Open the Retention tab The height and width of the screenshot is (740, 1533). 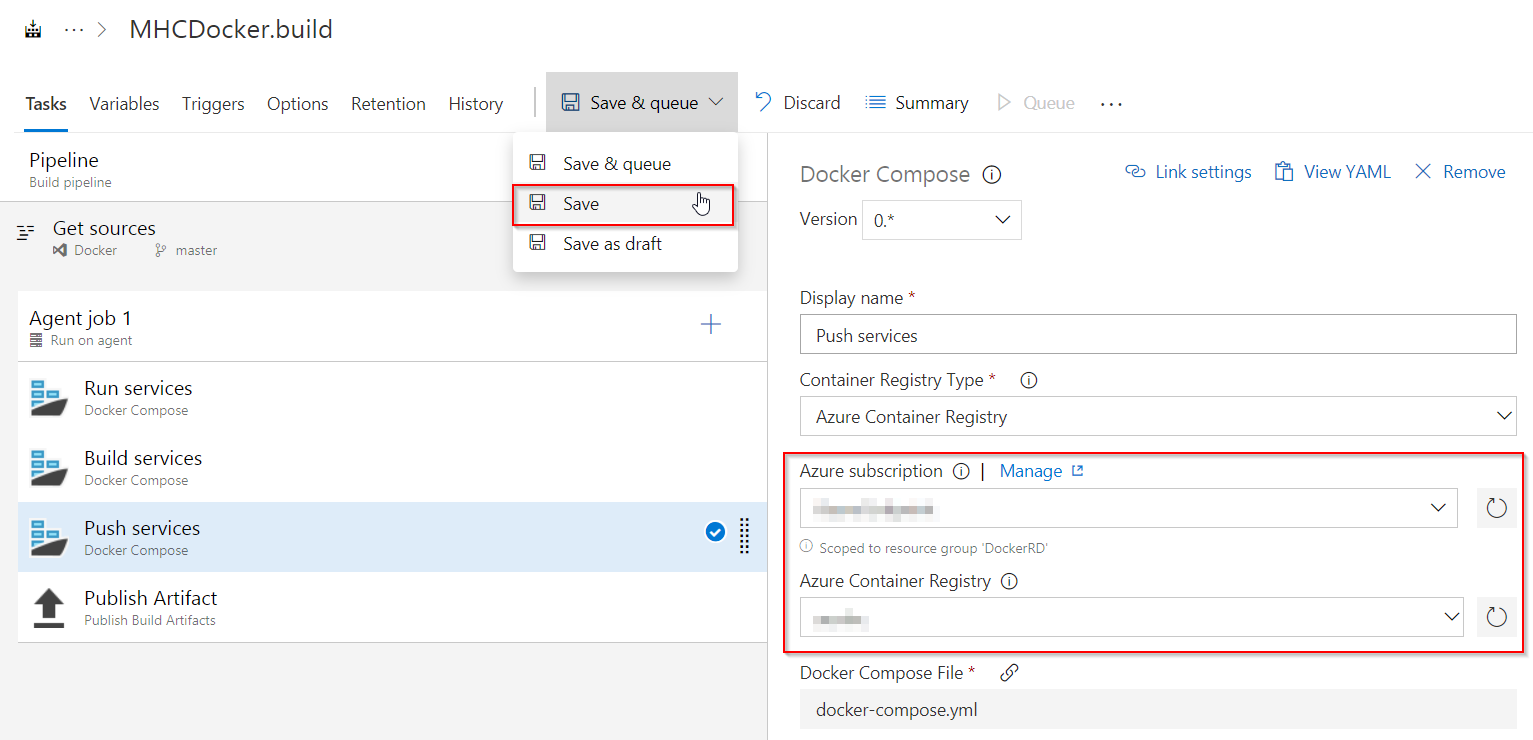[x=388, y=104]
